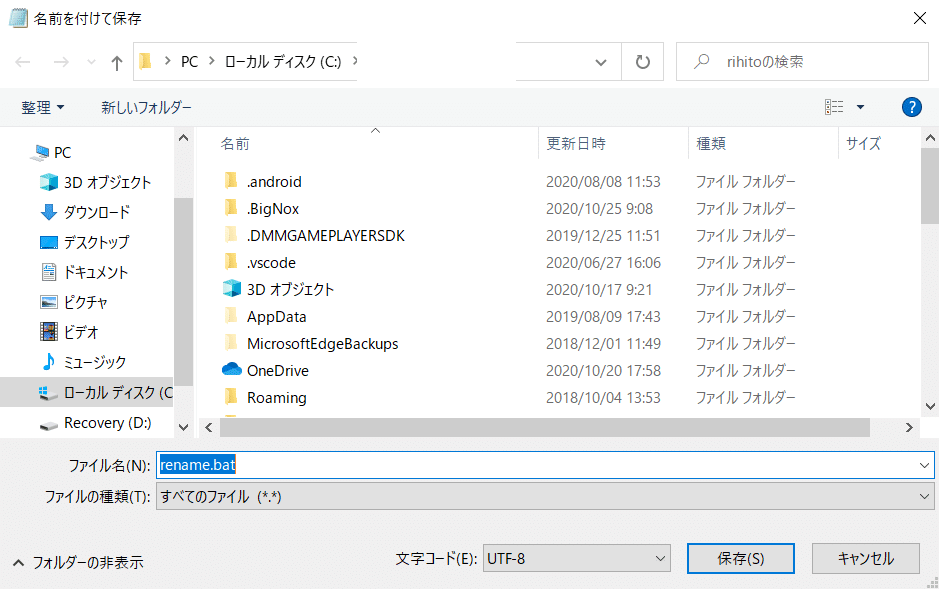The image size is (939, 589).
Task: Click 3D オブジェクト cube icon in file list
Action: pos(232,289)
